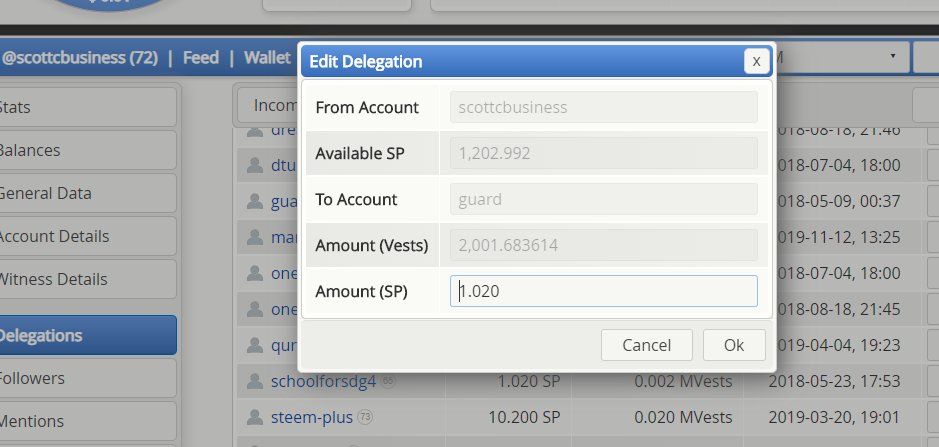Confirm the delegation with Ok
Viewport: 939px width, 447px height.
(x=734, y=345)
